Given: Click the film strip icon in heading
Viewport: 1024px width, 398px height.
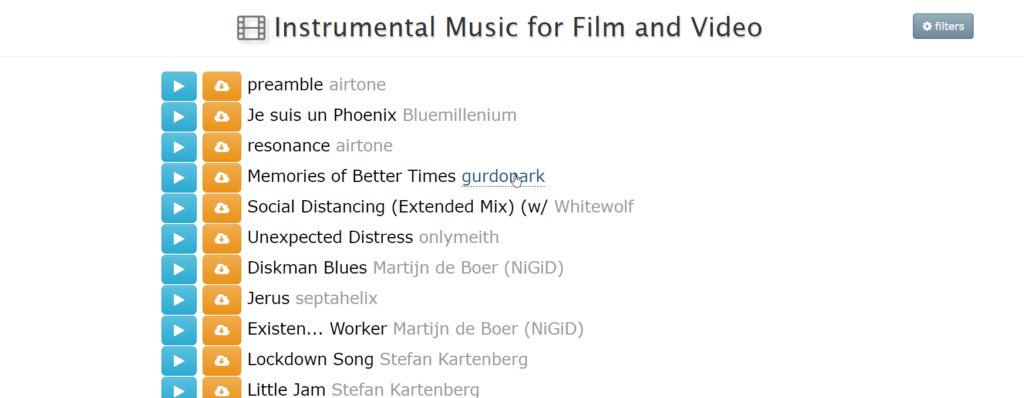Looking at the screenshot, I should (x=251, y=28).
